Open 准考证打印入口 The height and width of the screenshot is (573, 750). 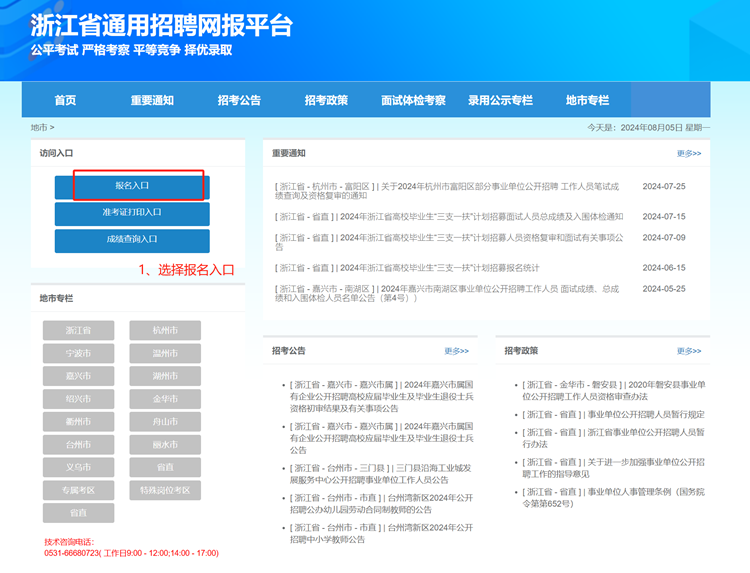(132, 213)
